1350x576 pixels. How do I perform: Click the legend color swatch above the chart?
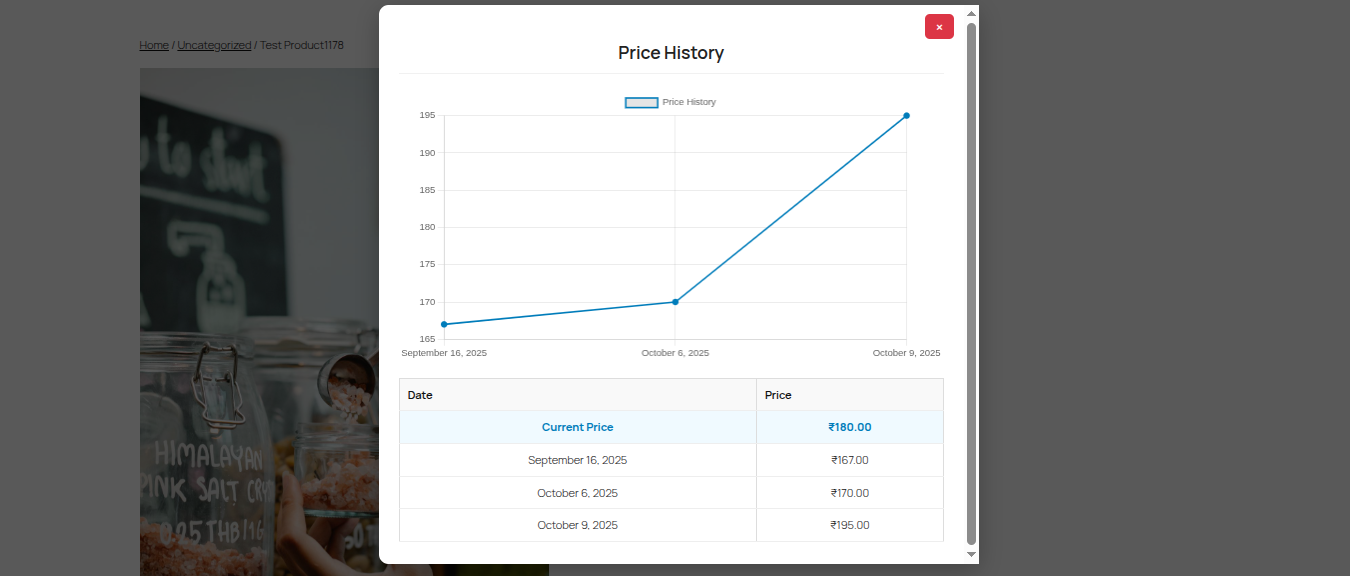pos(640,101)
